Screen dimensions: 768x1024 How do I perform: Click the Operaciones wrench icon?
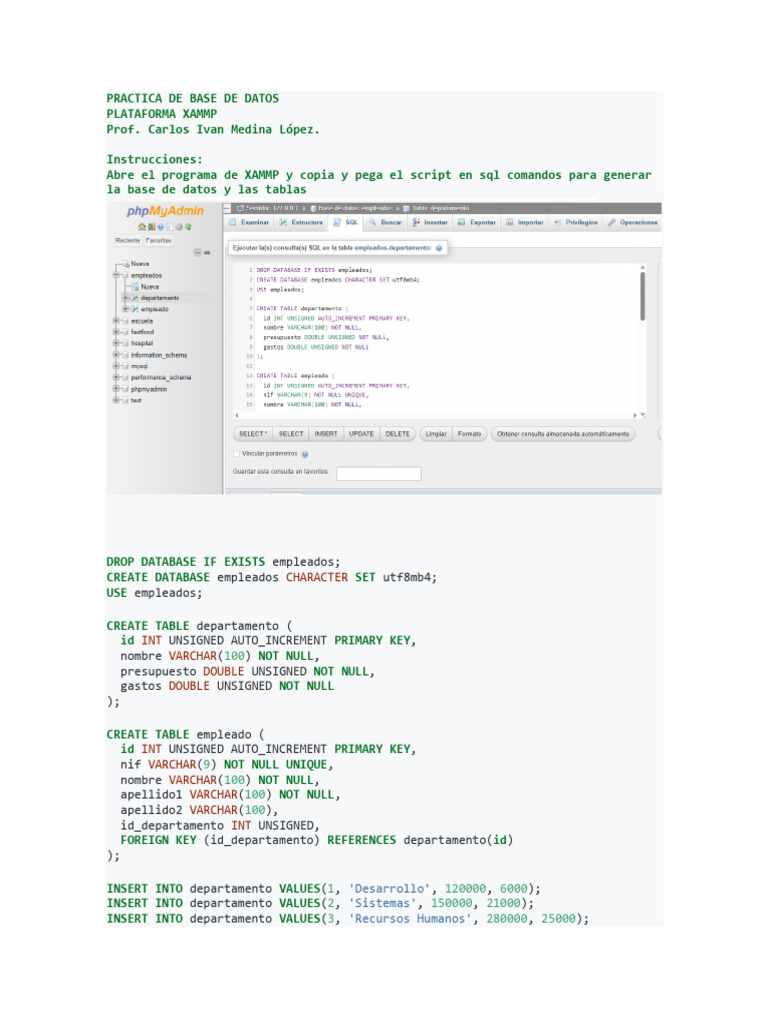coord(611,223)
